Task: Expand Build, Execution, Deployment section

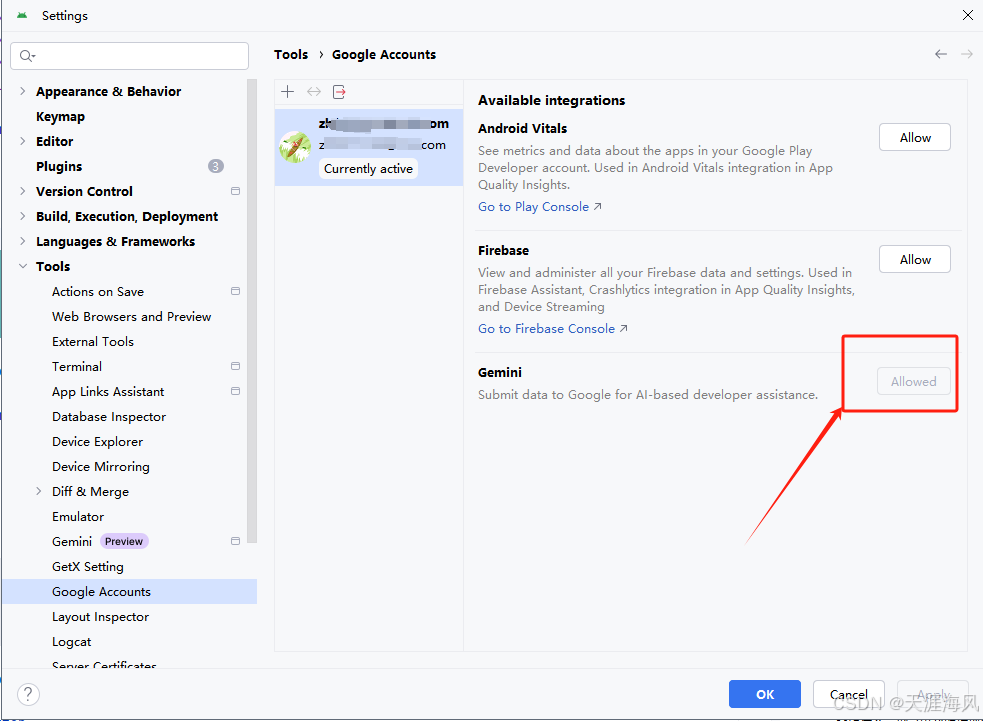Action: tap(23, 216)
